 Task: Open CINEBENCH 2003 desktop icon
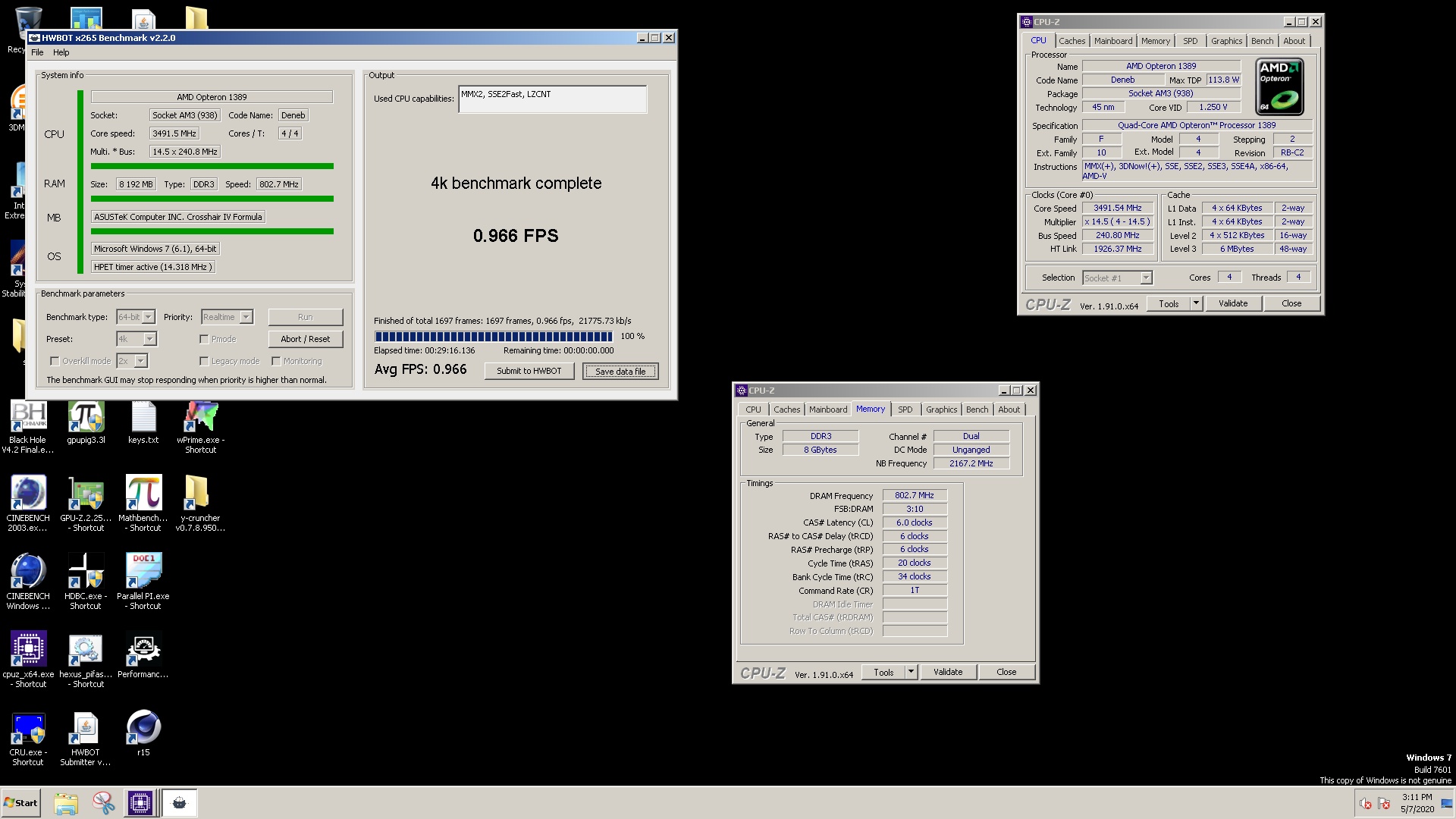click(x=28, y=504)
